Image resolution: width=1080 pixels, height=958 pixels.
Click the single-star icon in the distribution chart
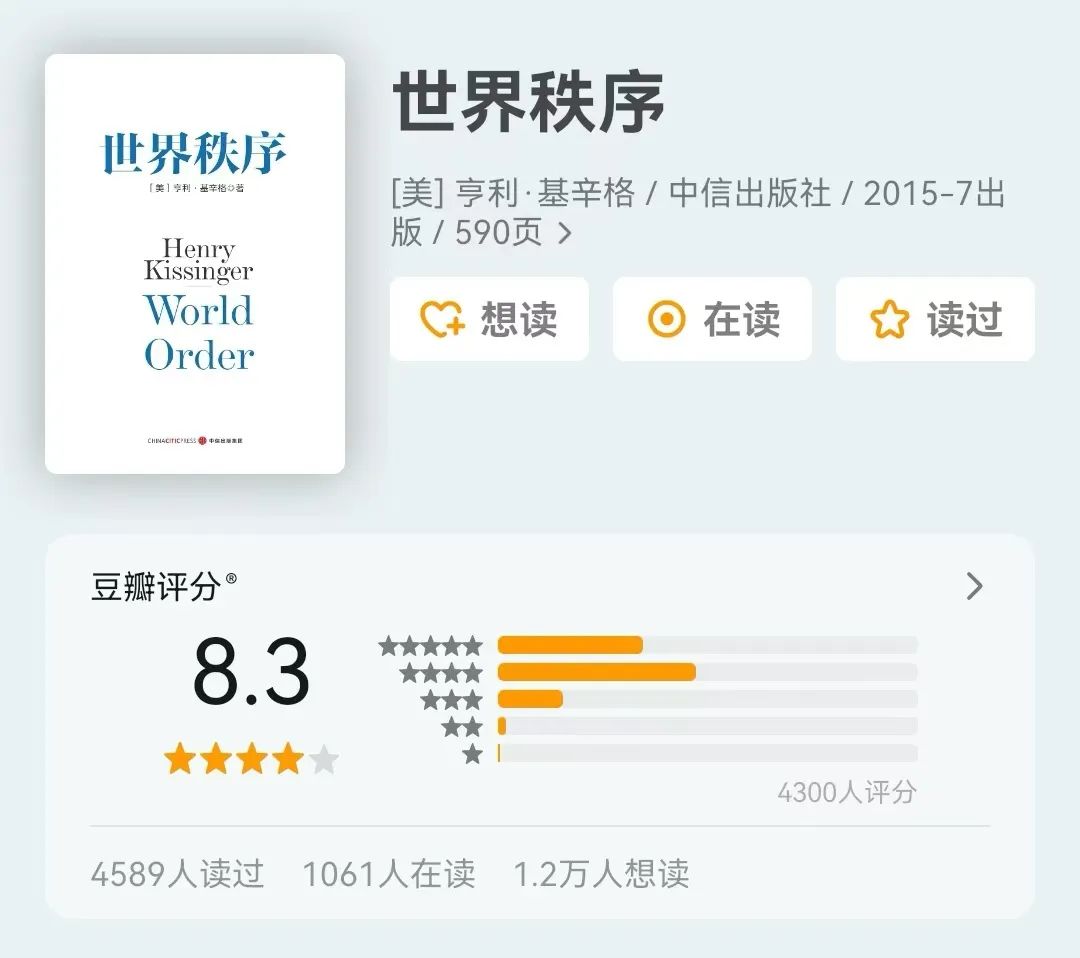click(471, 752)
